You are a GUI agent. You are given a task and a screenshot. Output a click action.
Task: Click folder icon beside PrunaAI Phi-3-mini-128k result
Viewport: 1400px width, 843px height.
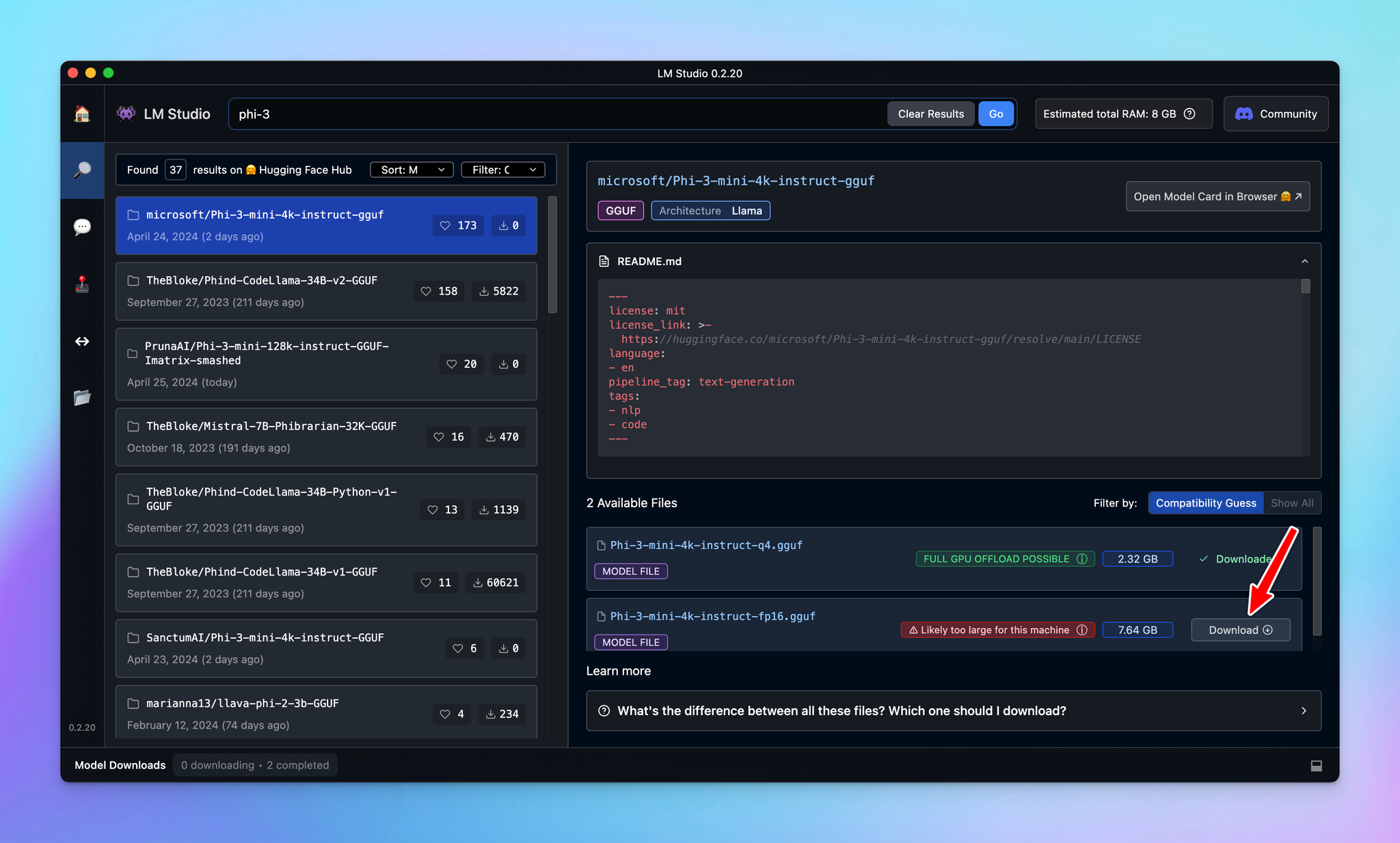pos(133,353)
